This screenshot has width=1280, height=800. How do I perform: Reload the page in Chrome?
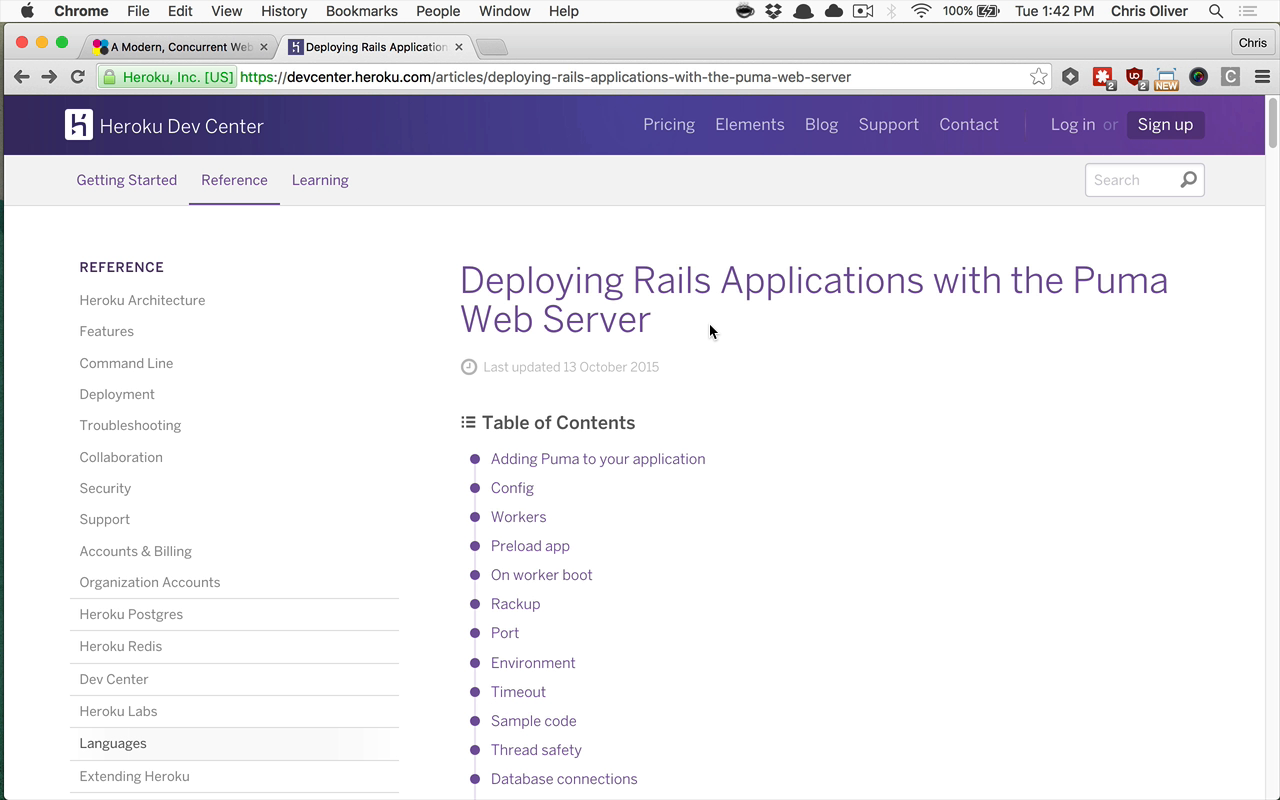[77, 77]
